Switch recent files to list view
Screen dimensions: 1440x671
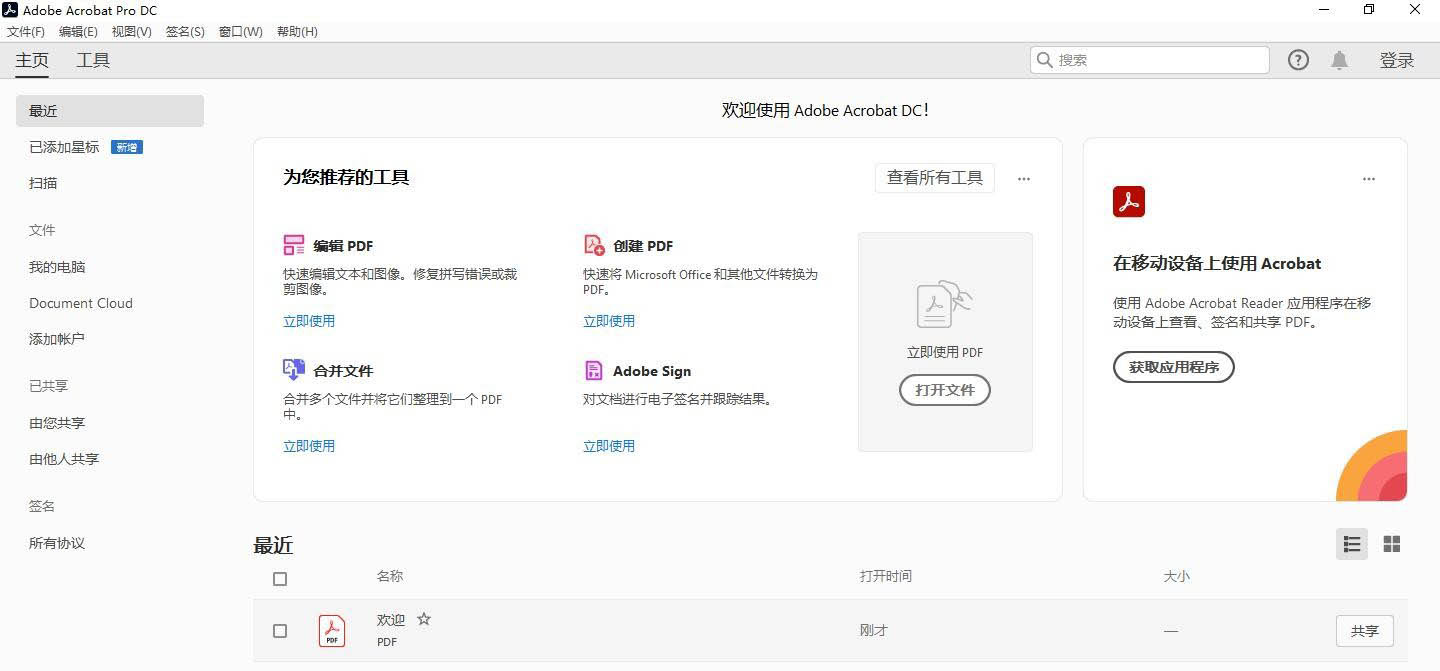click(x=1352, y=544)
